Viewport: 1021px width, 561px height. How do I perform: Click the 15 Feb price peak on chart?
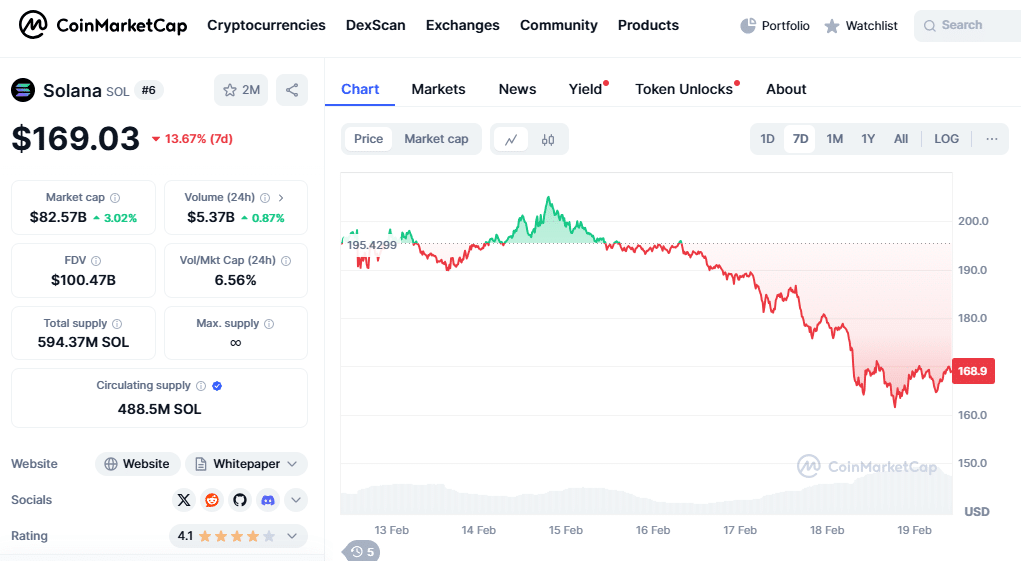click(x=548, y=198)
